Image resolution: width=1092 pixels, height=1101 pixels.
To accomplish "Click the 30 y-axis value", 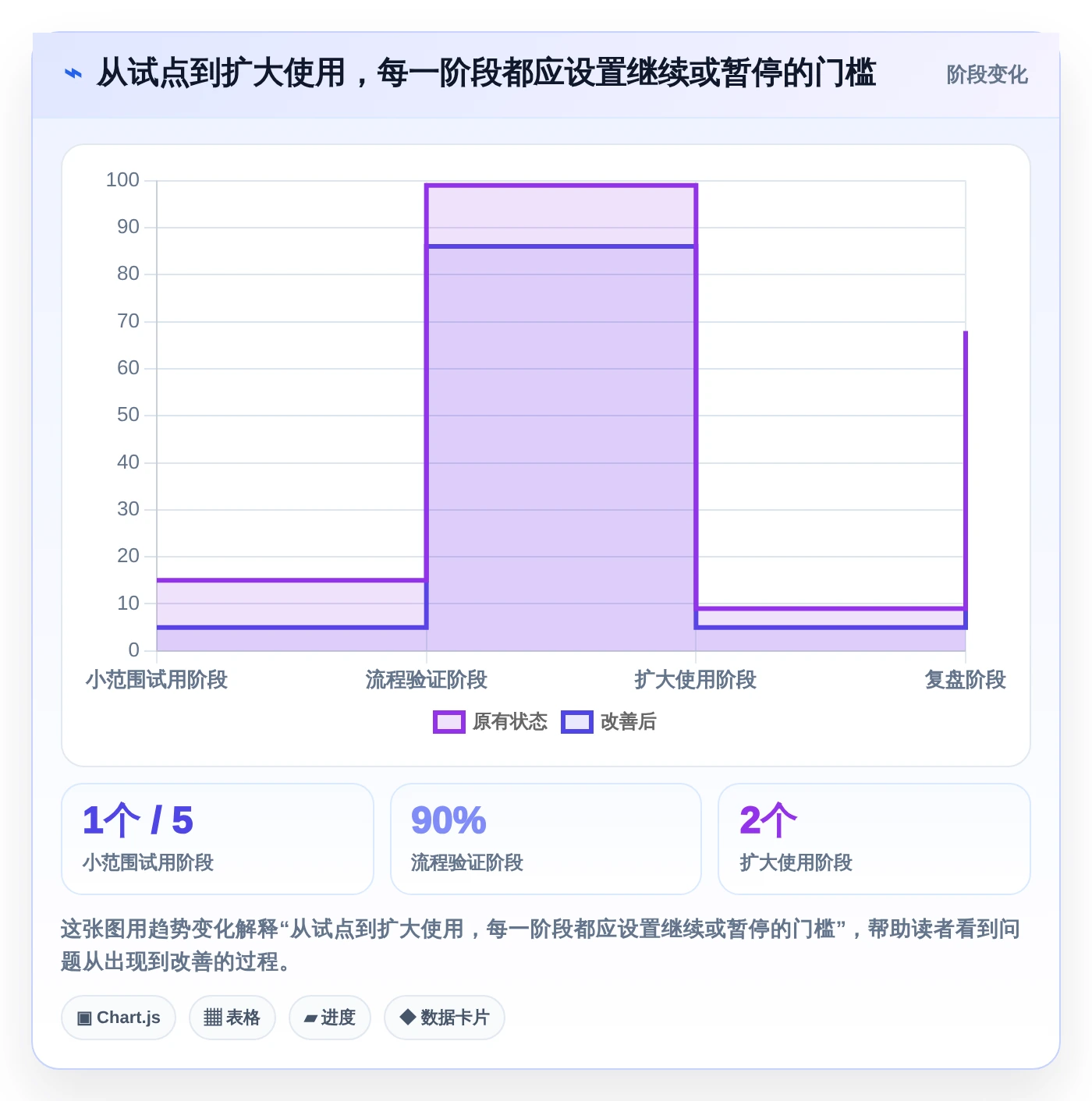I will (x=128, y=509).
